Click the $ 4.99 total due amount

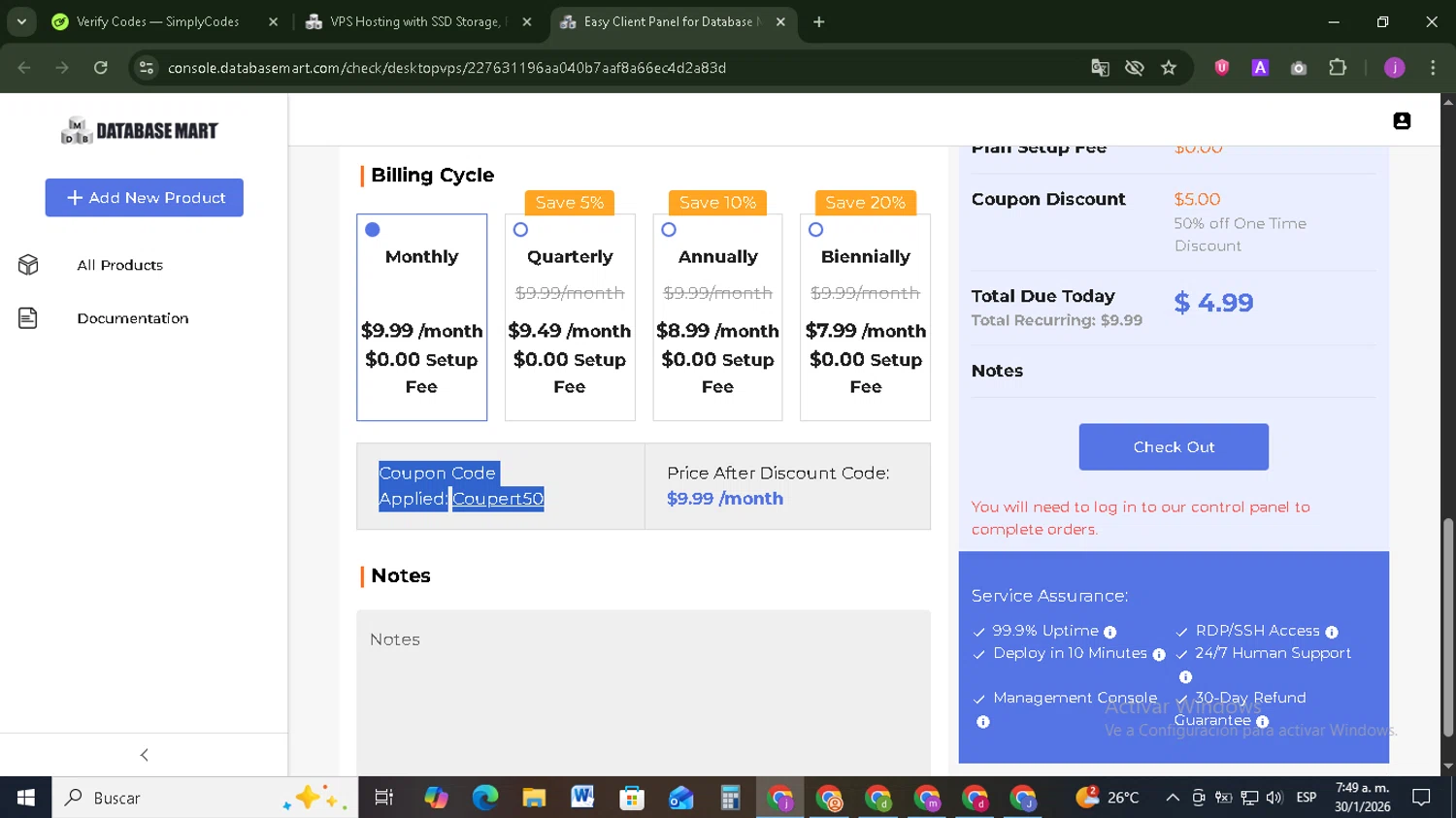tap(1213, 303)
